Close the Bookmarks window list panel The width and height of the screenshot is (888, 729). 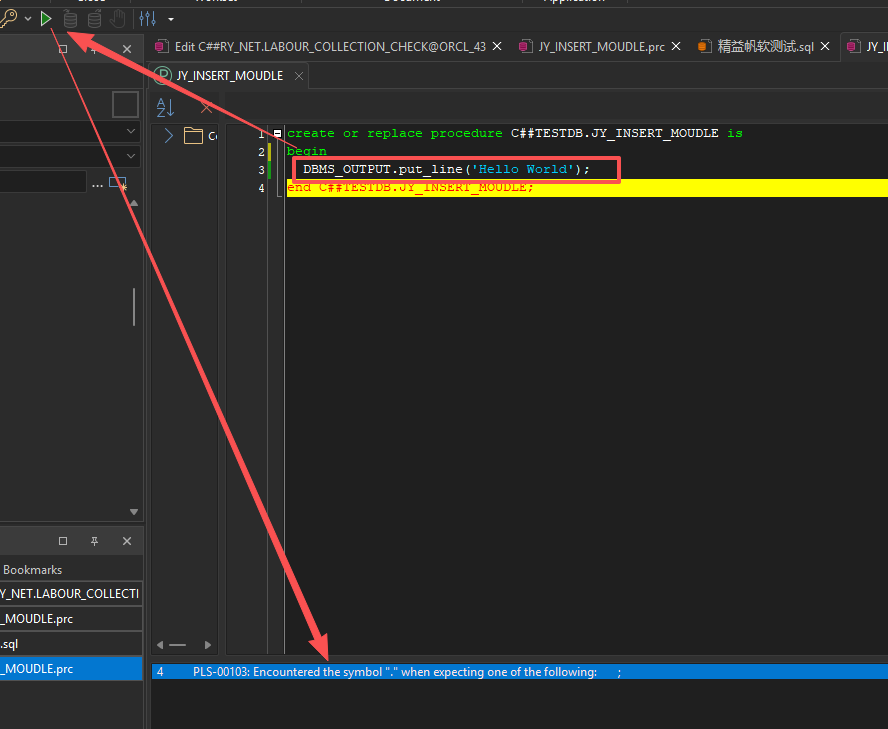tap(127, 542)
